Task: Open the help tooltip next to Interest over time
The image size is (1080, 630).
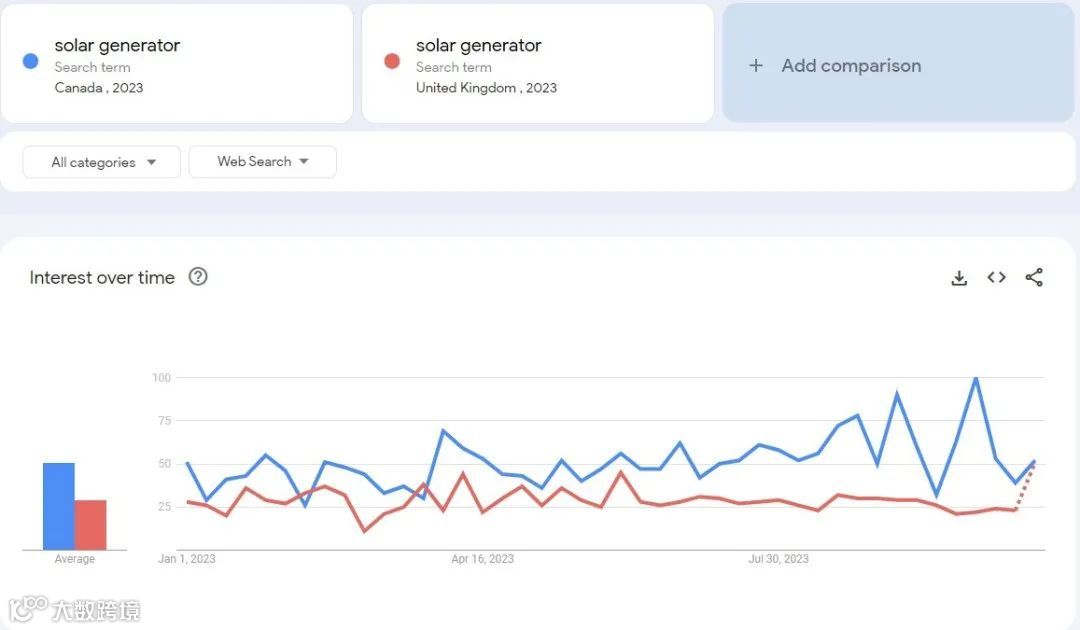Action: (x=197, y=277)
